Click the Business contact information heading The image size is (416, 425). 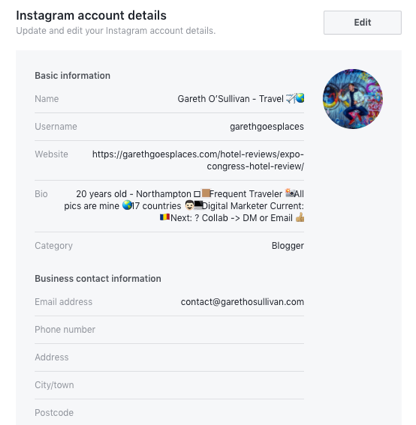(98, 279)
